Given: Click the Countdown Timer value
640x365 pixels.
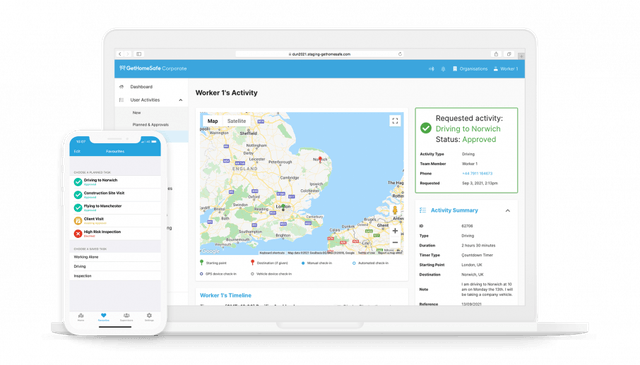Looking at the screenshot, I should 477,255.
